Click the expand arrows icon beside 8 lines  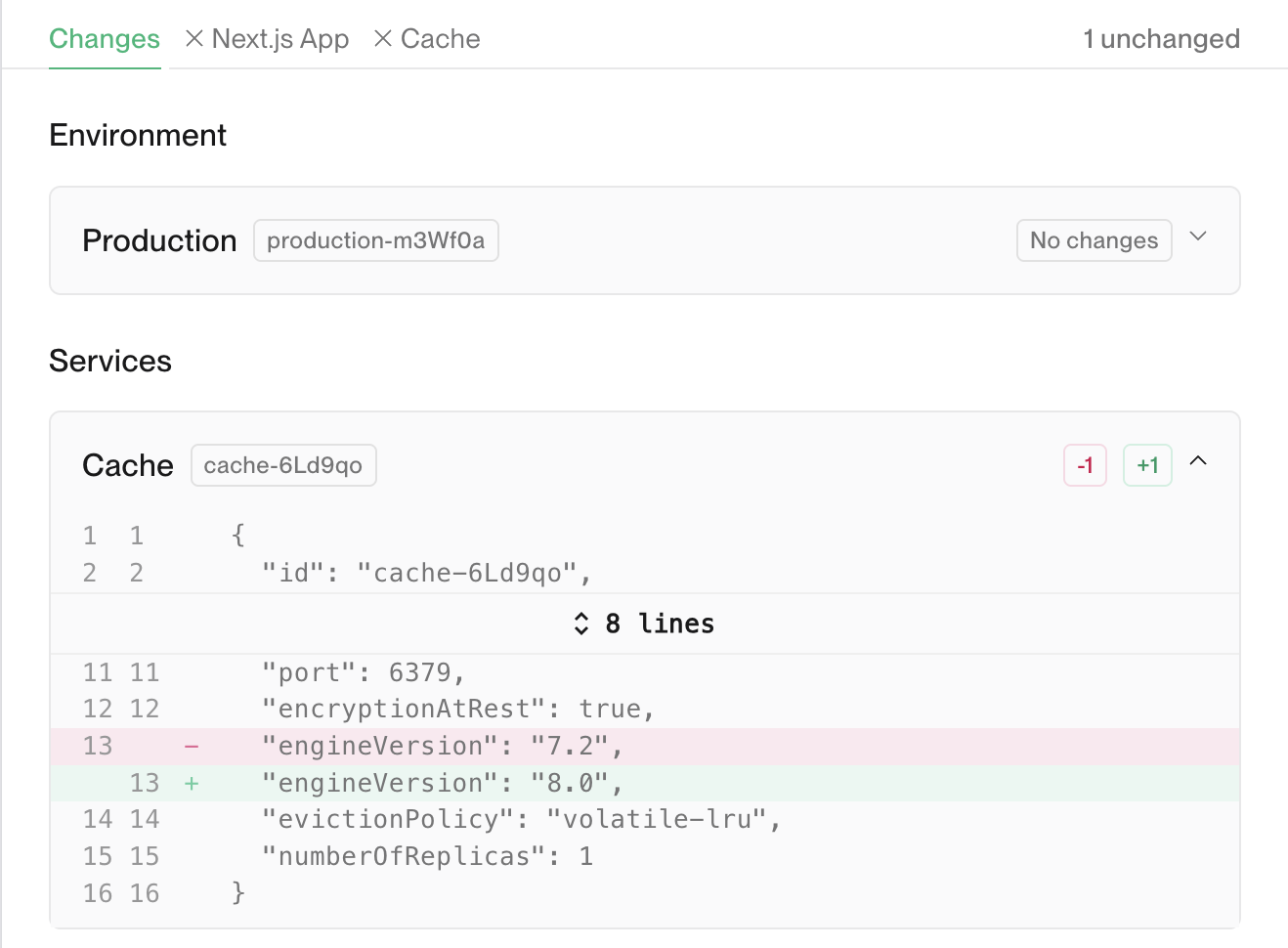pyautogui.click(x=581, y=624)
